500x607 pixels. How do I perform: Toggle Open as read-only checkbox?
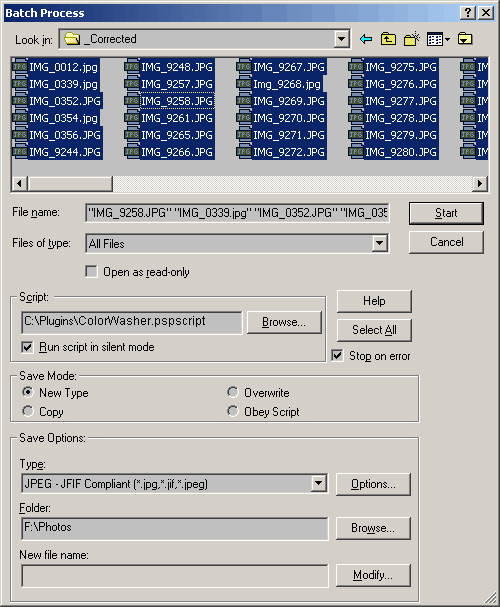coord(91,271)
